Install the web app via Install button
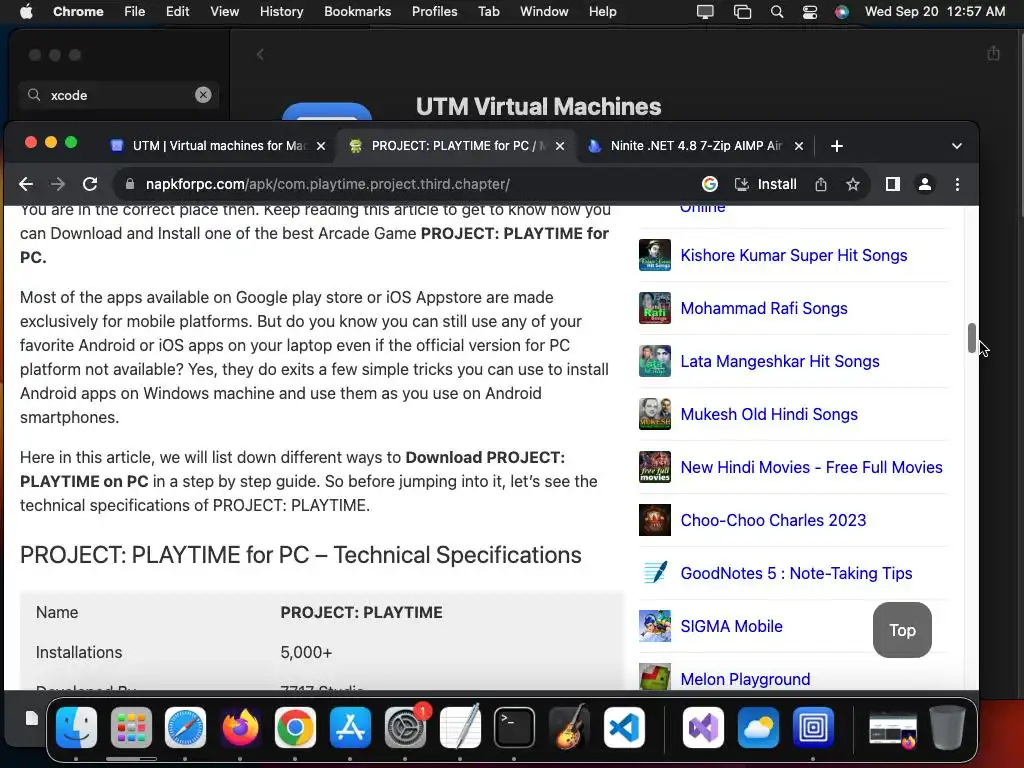The width and height of the screenshot is (1024, 768). (765, 184)
